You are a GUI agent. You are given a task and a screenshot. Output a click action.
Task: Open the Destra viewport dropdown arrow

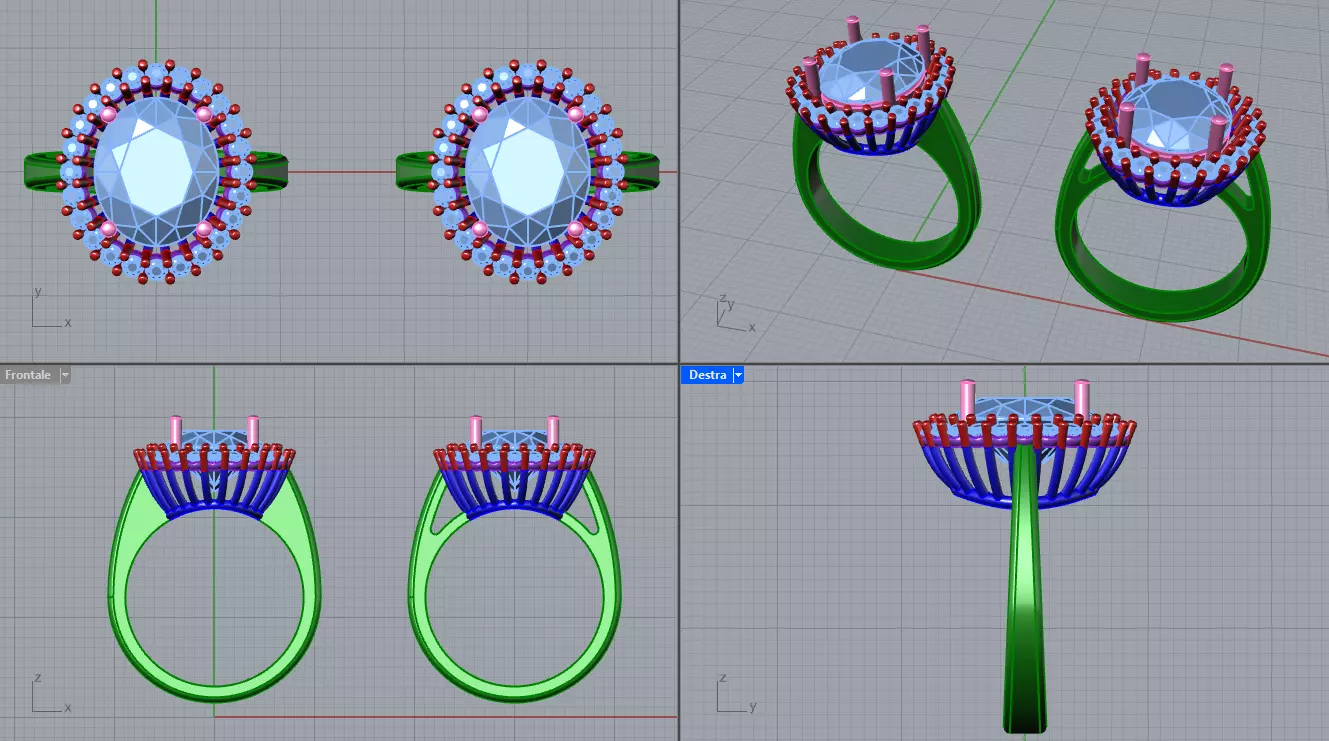pos(739,375)
